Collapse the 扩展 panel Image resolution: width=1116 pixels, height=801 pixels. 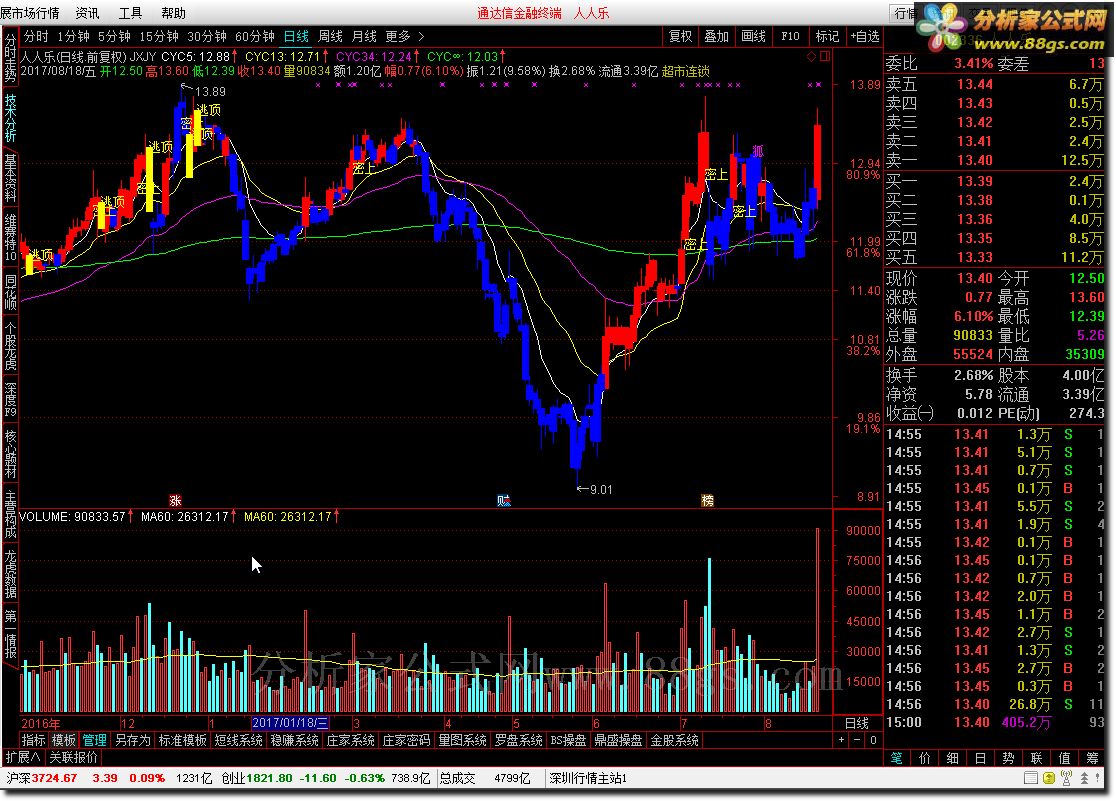23,757
